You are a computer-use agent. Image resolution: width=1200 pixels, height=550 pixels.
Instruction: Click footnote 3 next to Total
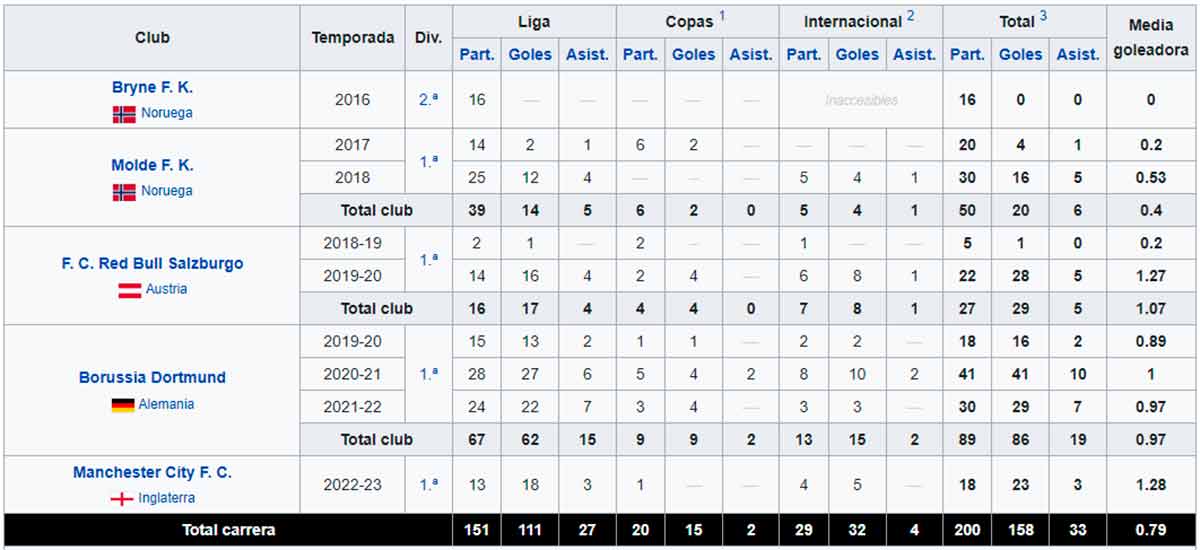point(1043,16)
